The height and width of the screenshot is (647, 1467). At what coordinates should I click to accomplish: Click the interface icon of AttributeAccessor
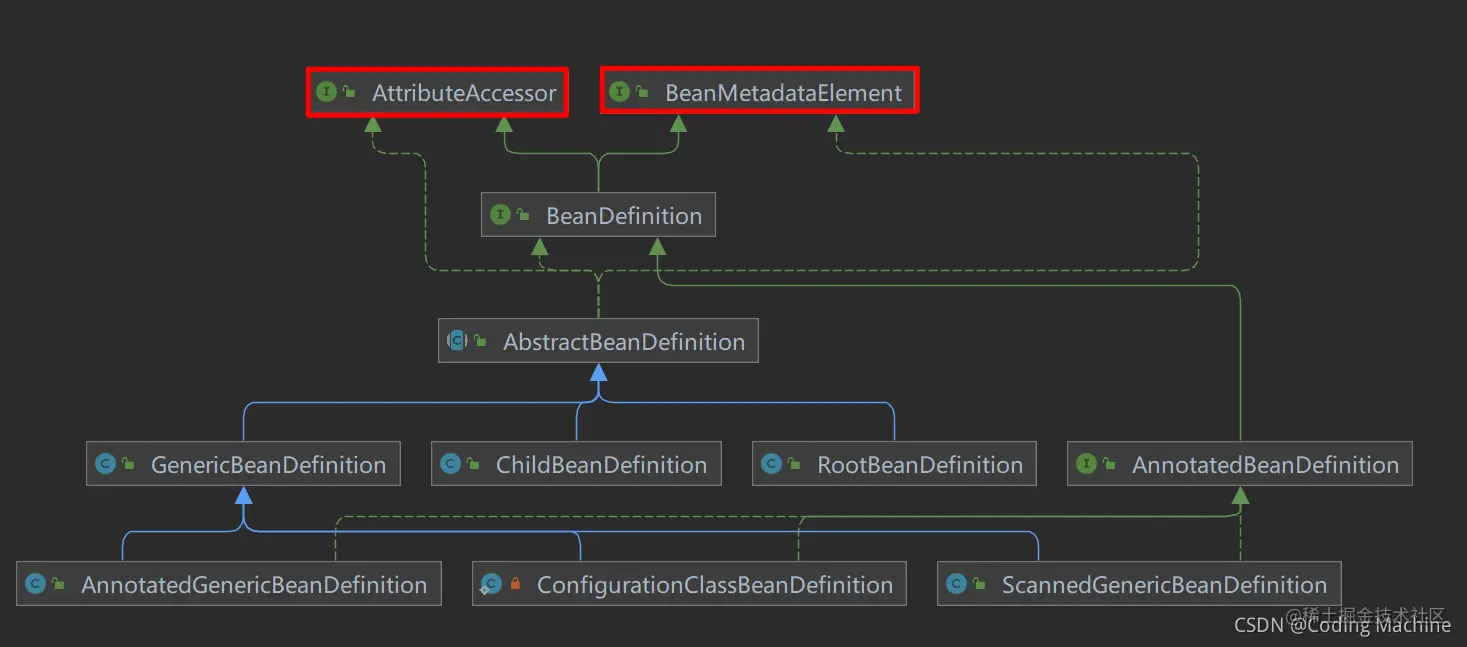pyautogui.click(x=326, y=92)
